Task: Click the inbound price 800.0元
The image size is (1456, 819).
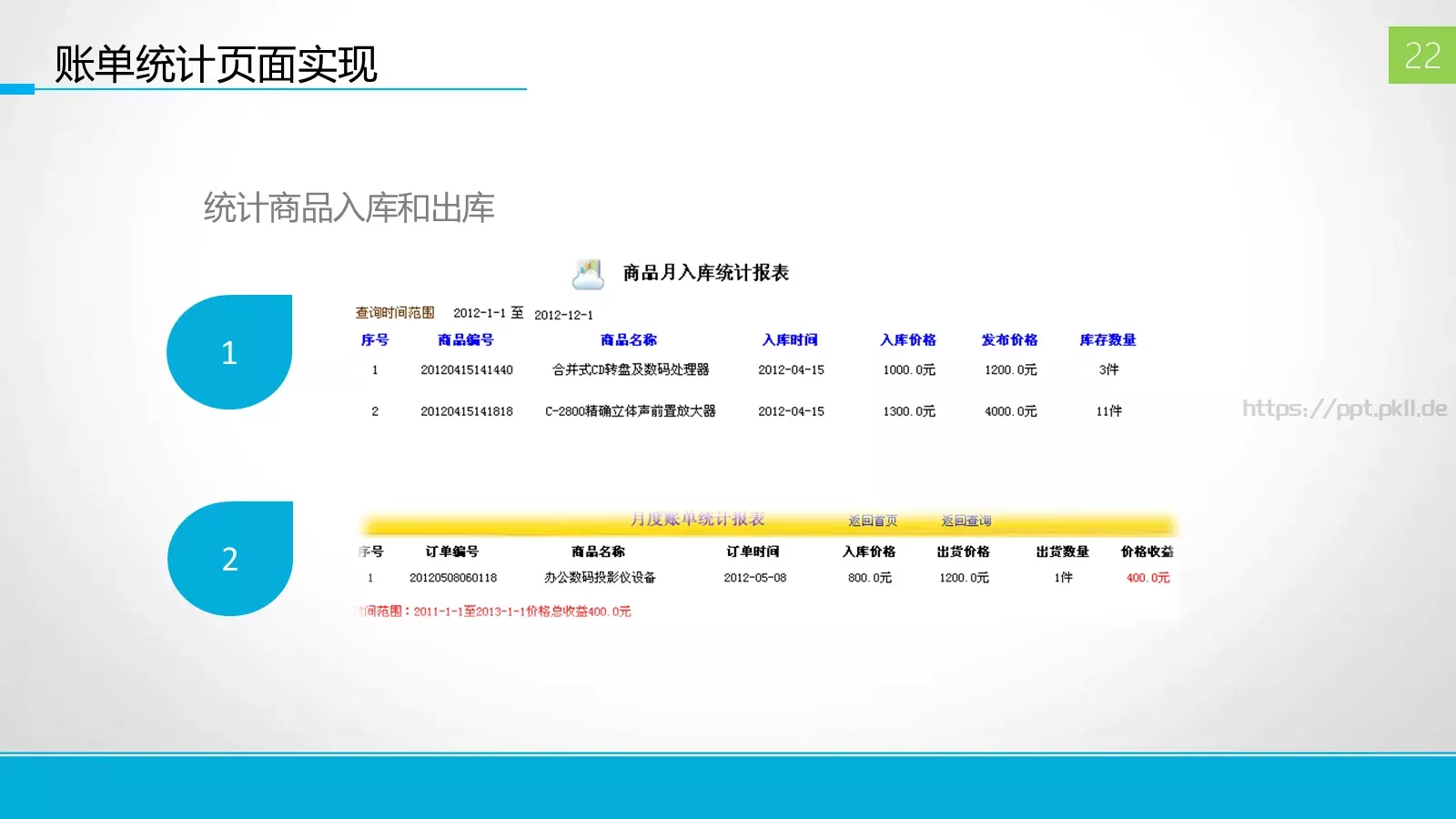Action: 870,578
